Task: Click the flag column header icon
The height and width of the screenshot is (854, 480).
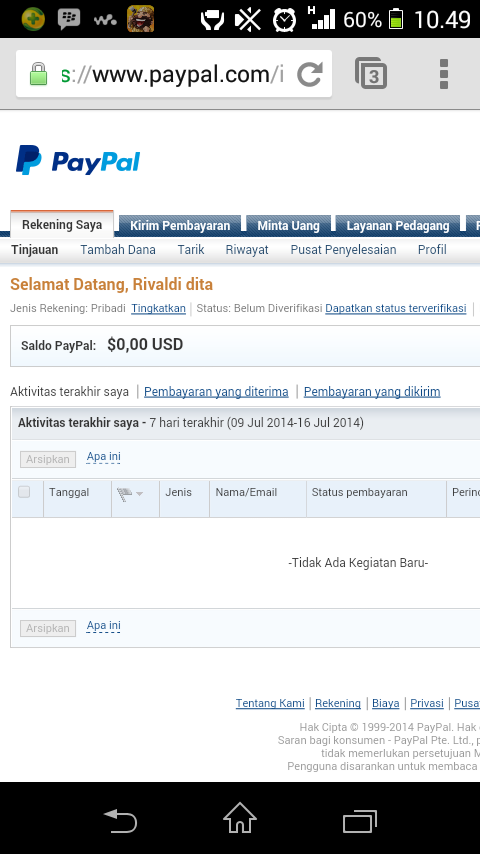Action: click(124, 495)
